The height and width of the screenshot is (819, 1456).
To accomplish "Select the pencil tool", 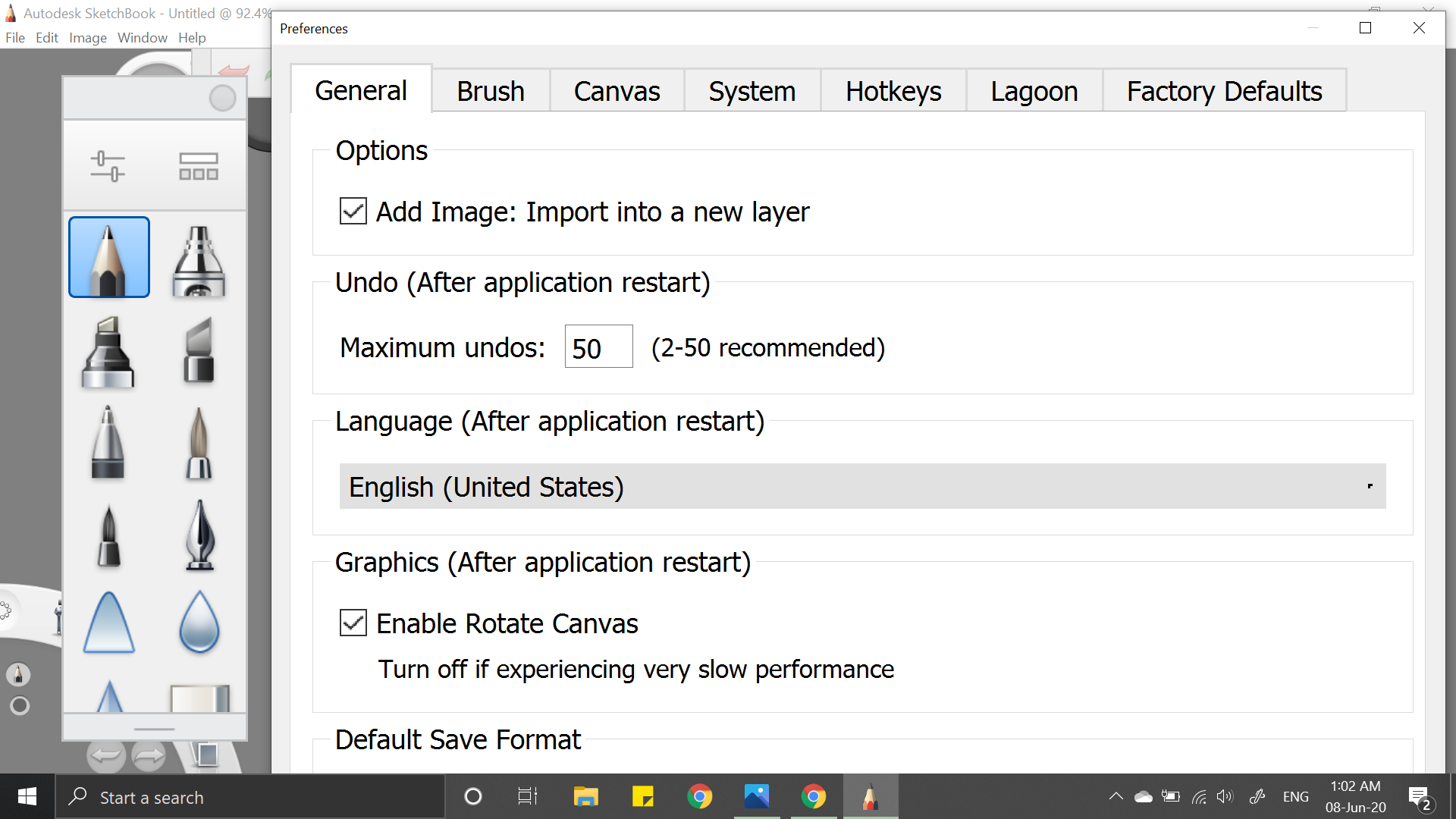I will (109, 257).
